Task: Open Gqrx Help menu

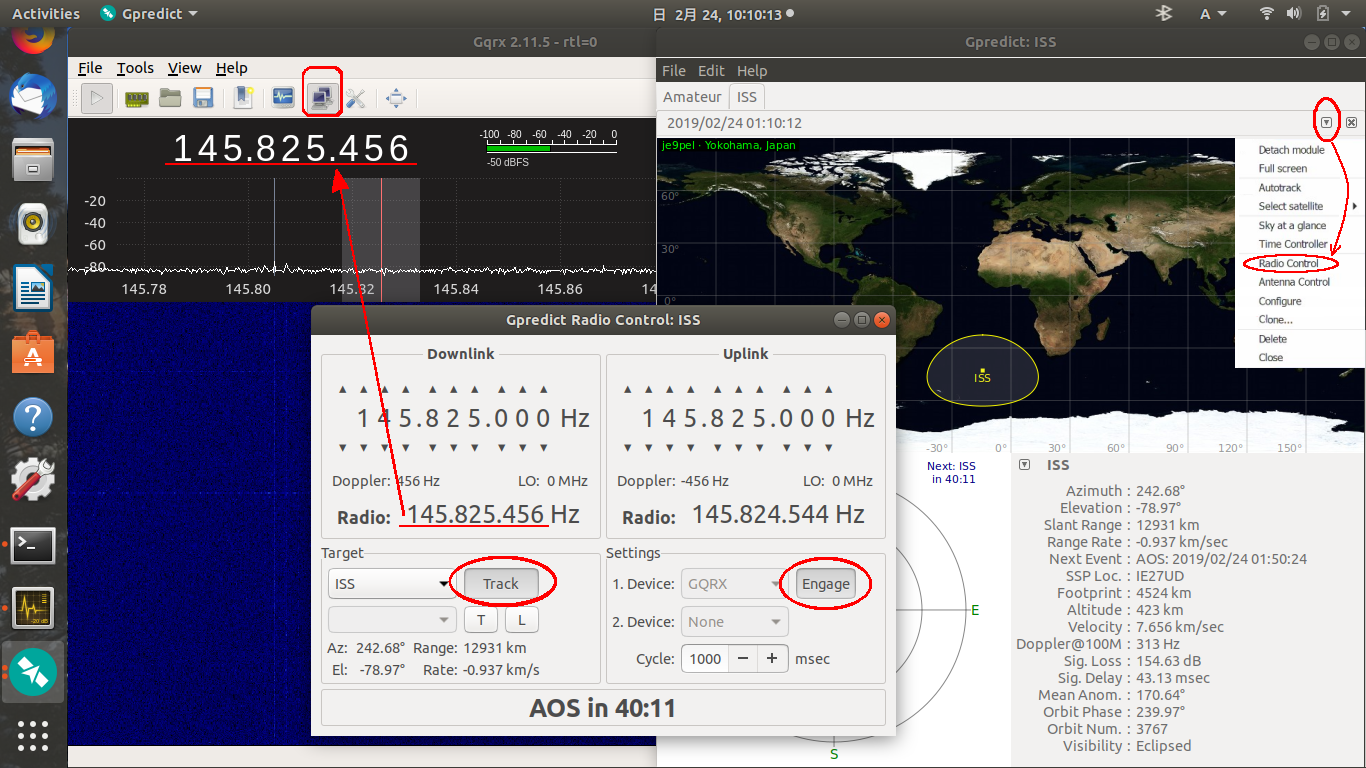Action: (x=232, y=68)
